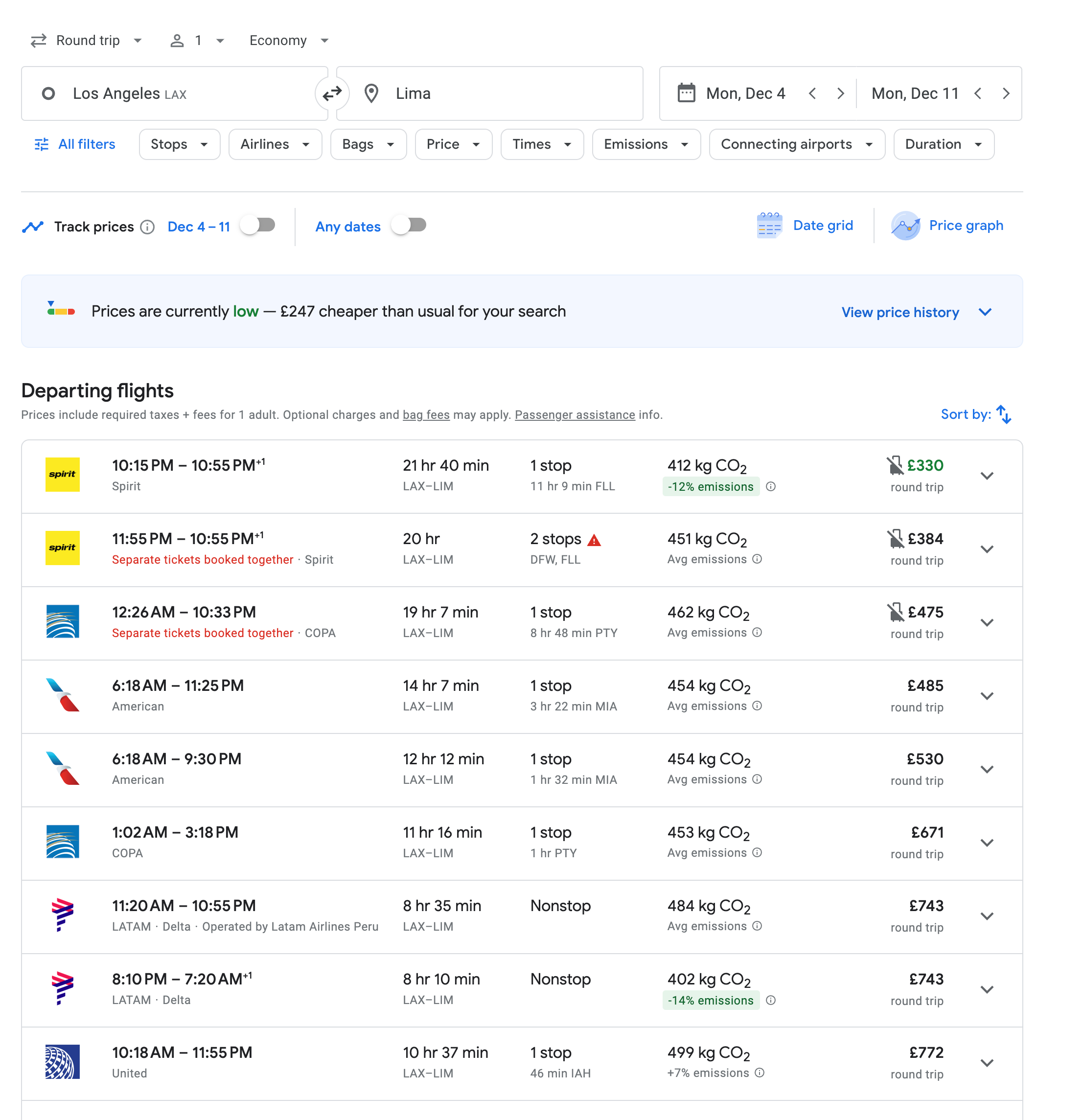Expand the £485 American flight details

click(x=987, y=696)
